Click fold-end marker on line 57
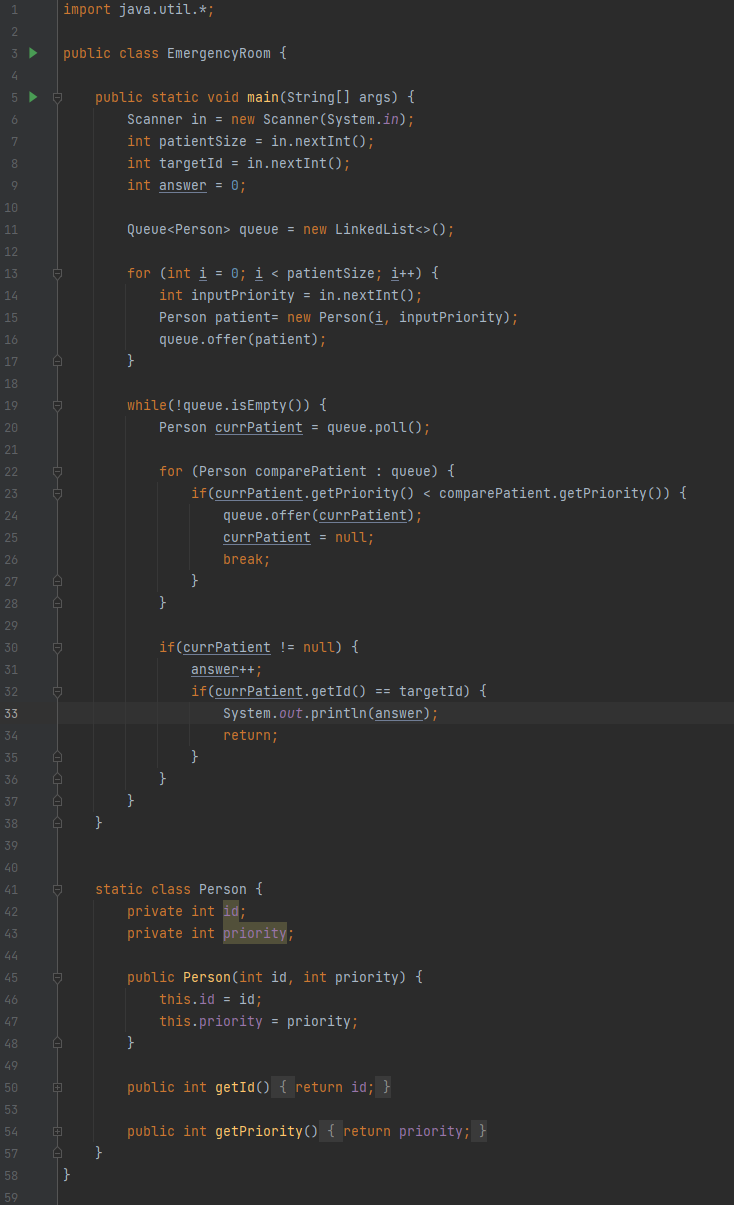Screen dimensions: 734x1205 coord(57,1153)
